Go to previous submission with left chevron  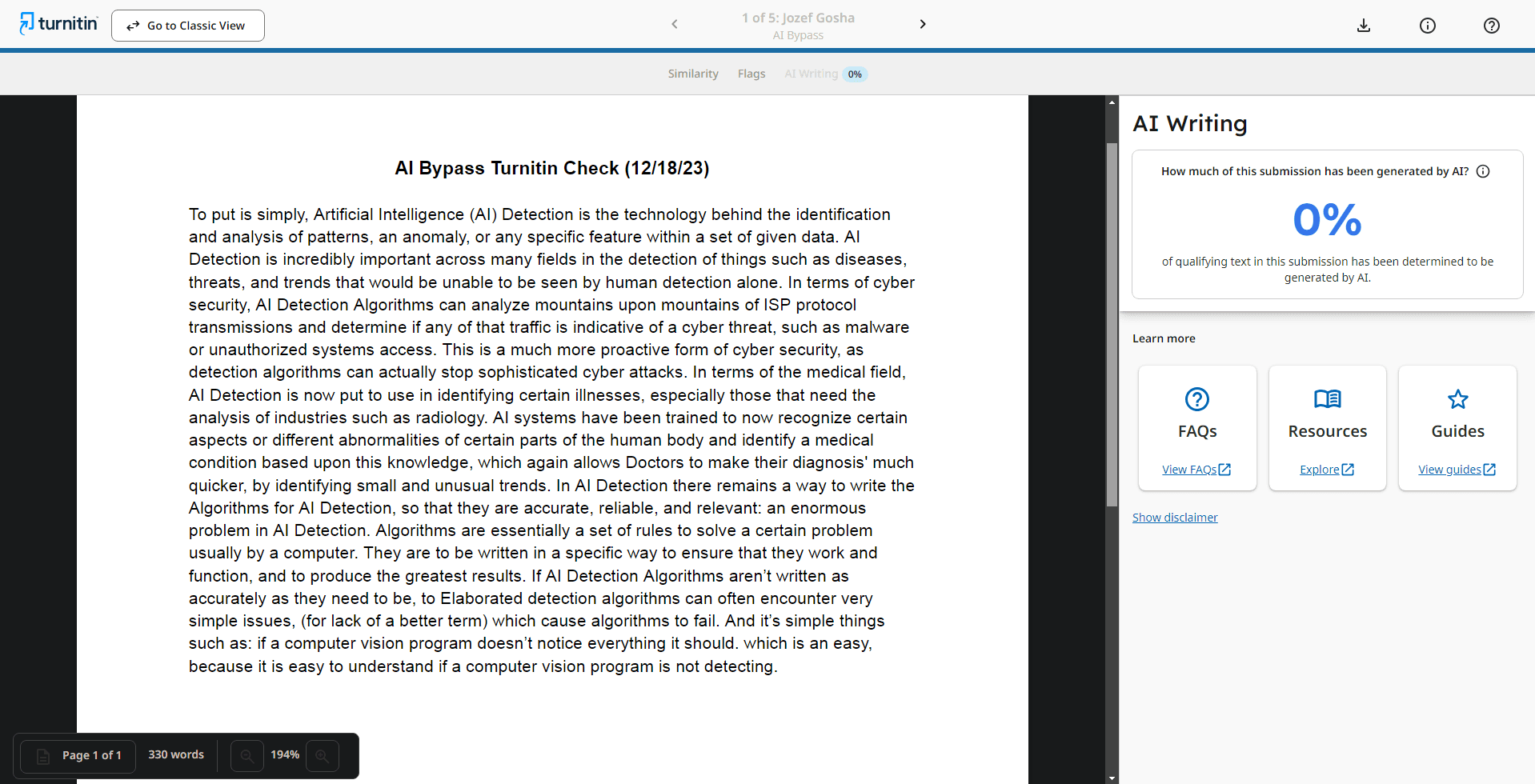pyautogui.click(x=675, y=24)
